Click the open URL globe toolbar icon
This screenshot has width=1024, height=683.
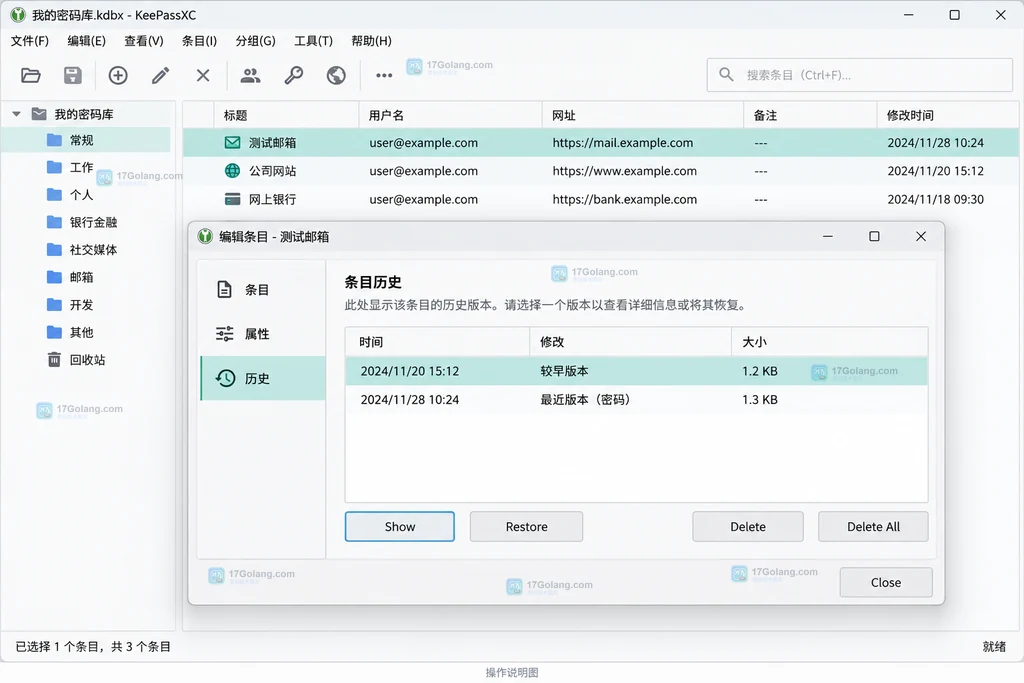(336, 75)
